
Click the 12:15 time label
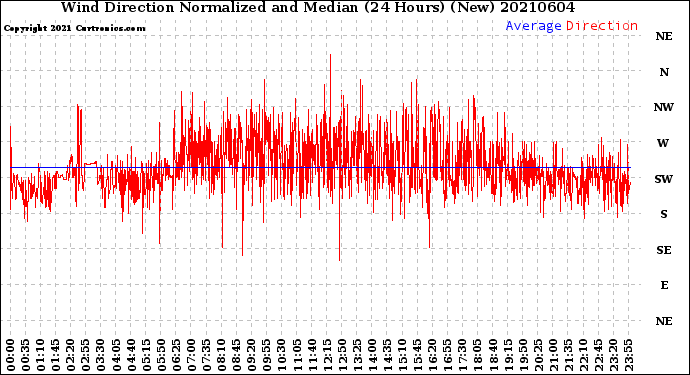[327, 355]
